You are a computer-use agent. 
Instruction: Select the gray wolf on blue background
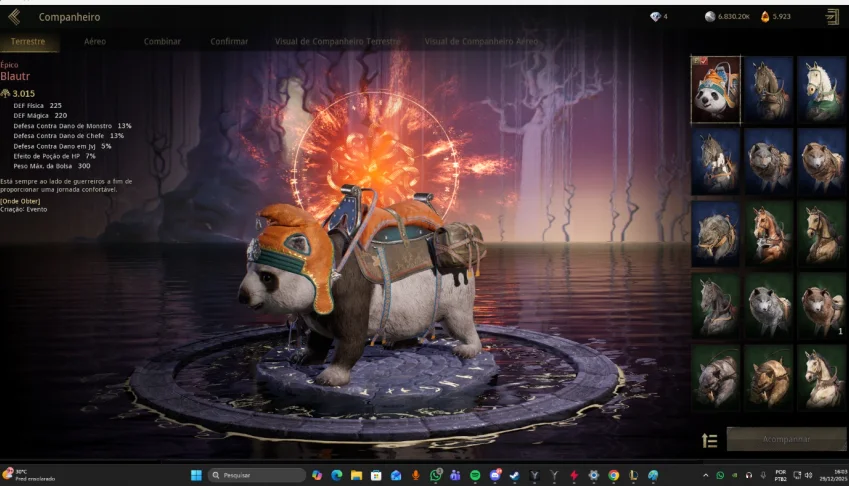pyautogui.click(x=768, y=161)
